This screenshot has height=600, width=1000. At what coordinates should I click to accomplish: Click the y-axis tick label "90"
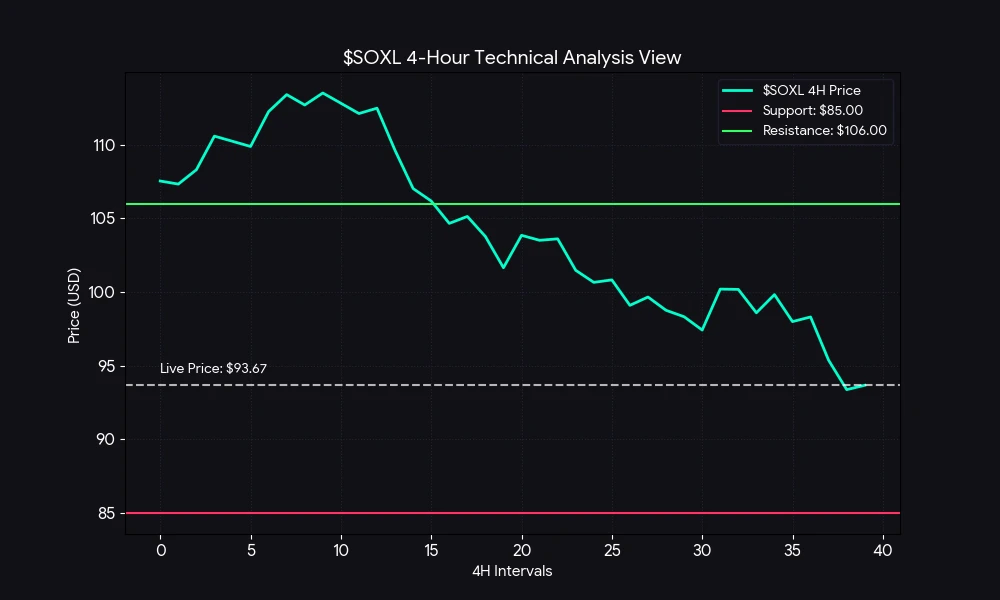click(107, 439)
